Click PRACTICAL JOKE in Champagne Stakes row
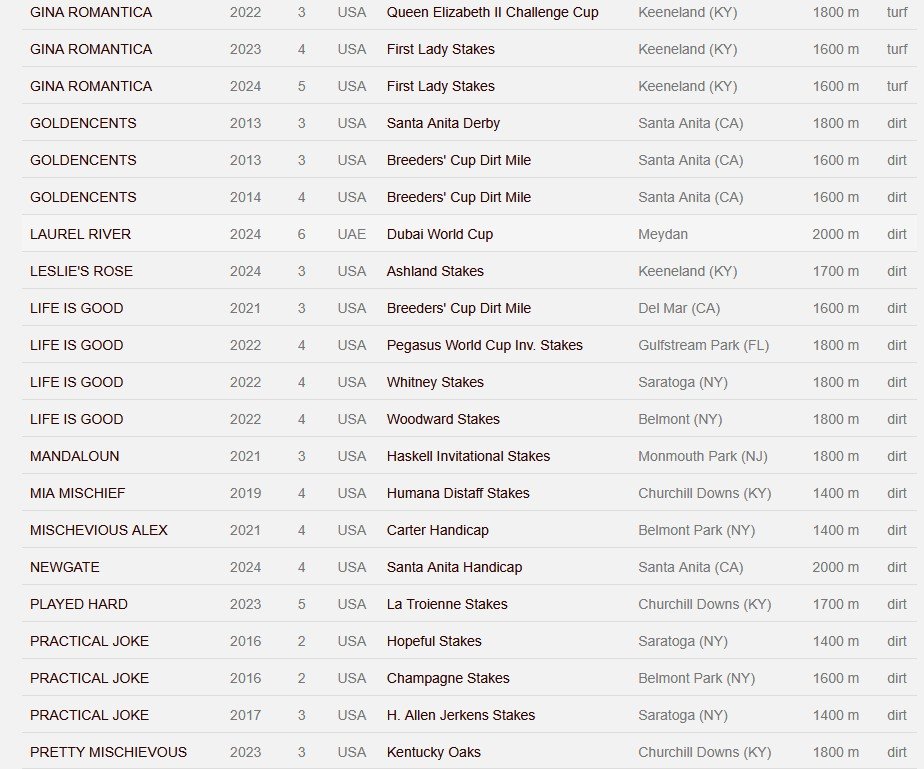Screen dimensions: 924x769 pyautogui.click(x=89, y=679)
